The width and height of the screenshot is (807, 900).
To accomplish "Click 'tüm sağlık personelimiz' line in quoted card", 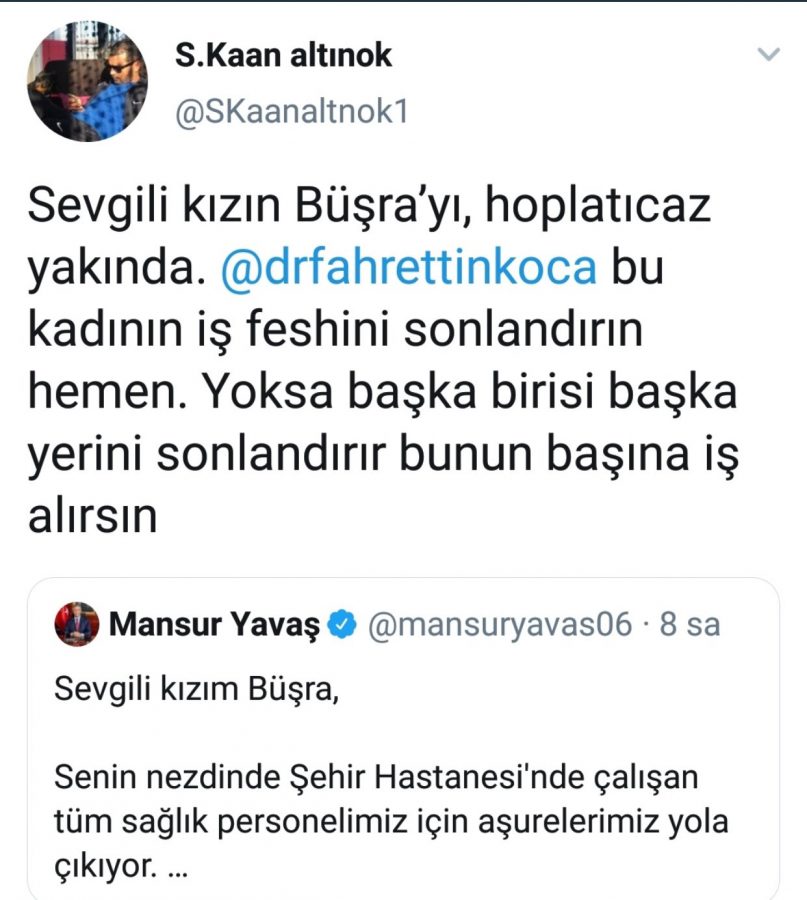I will coord(391,821).
